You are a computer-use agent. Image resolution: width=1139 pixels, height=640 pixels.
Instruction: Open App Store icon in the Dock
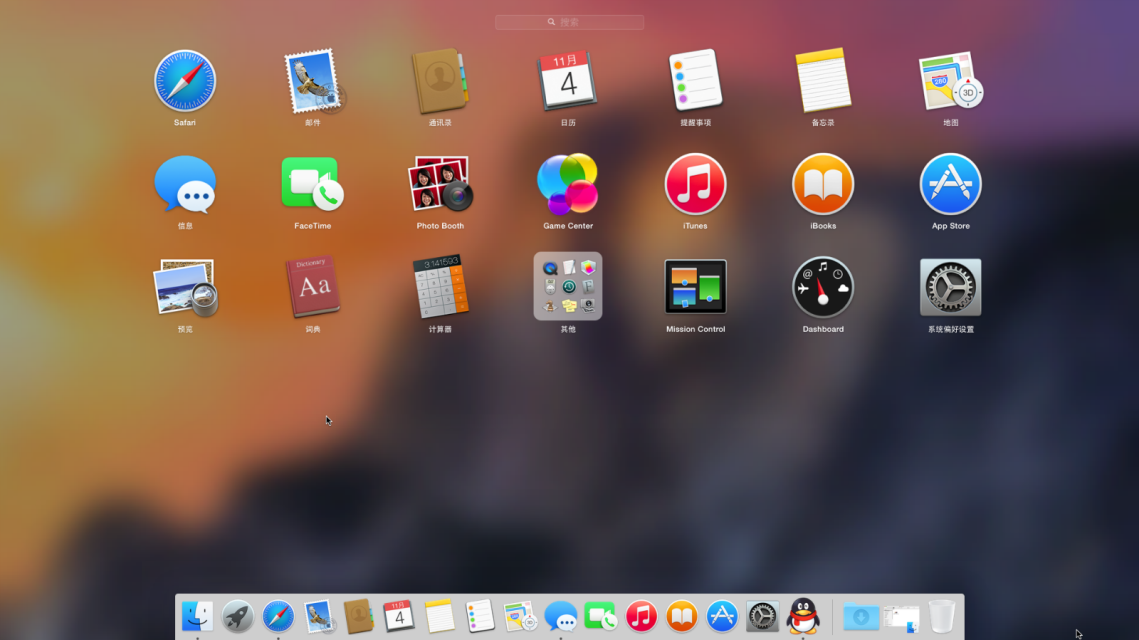coord(722,617)
